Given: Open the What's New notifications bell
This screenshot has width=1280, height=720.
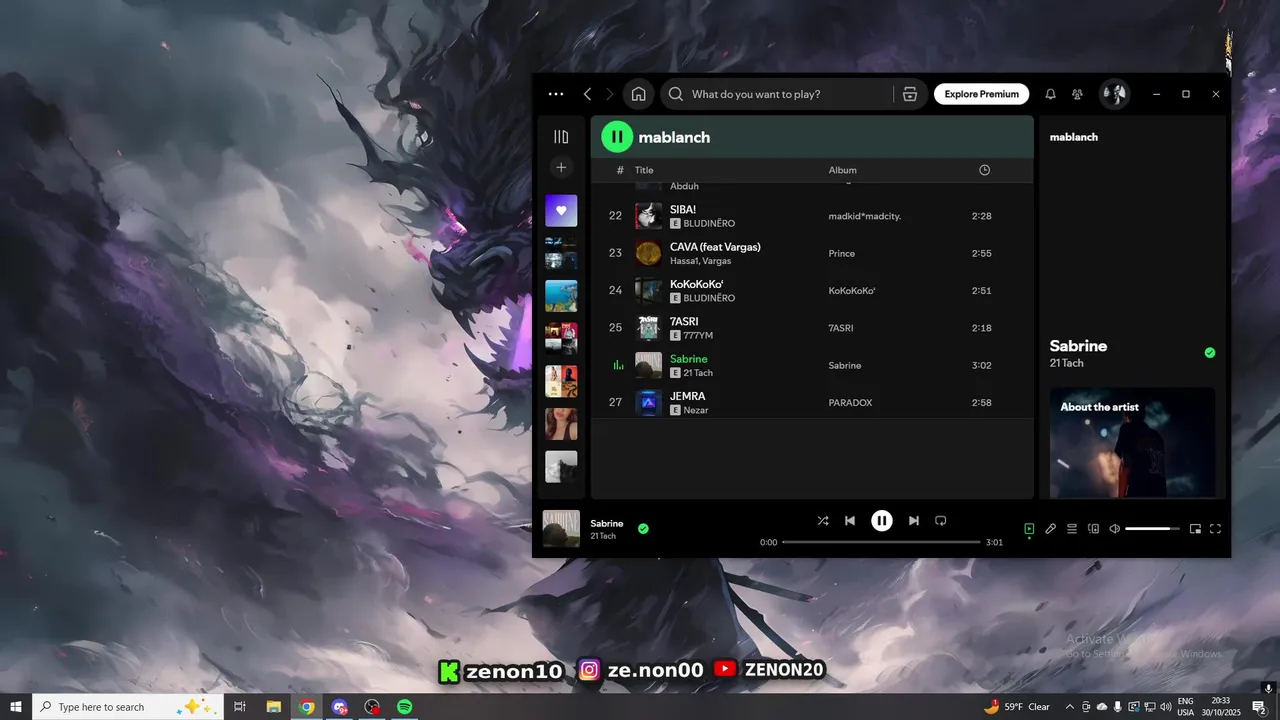Looking at the screenshot, I should click(1050, 94).
